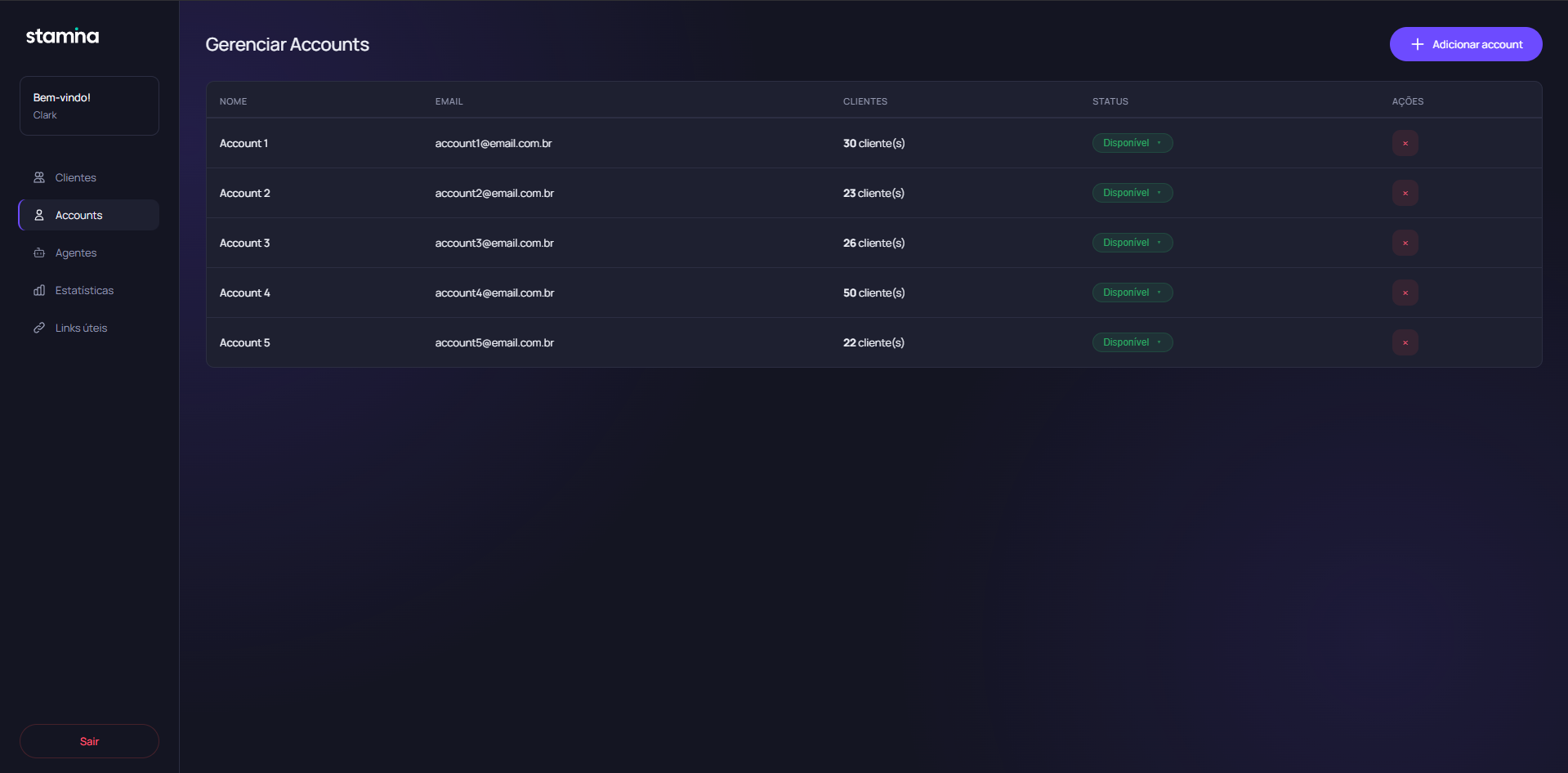Click the CLIENTES column header
The height and width of the screenshot is (773, 1568).
point(865,101)
